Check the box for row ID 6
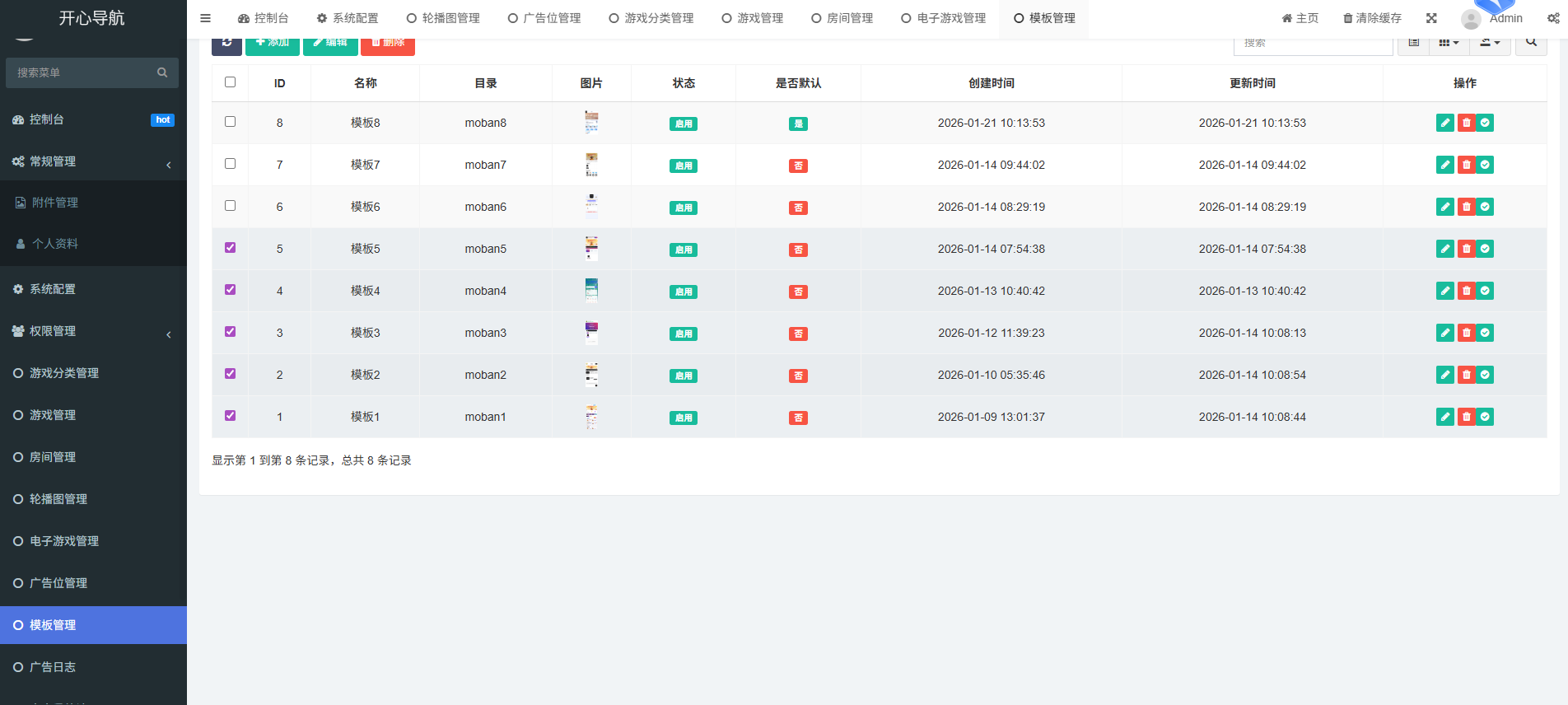The image size is (1568, 705). click(230, 206)
